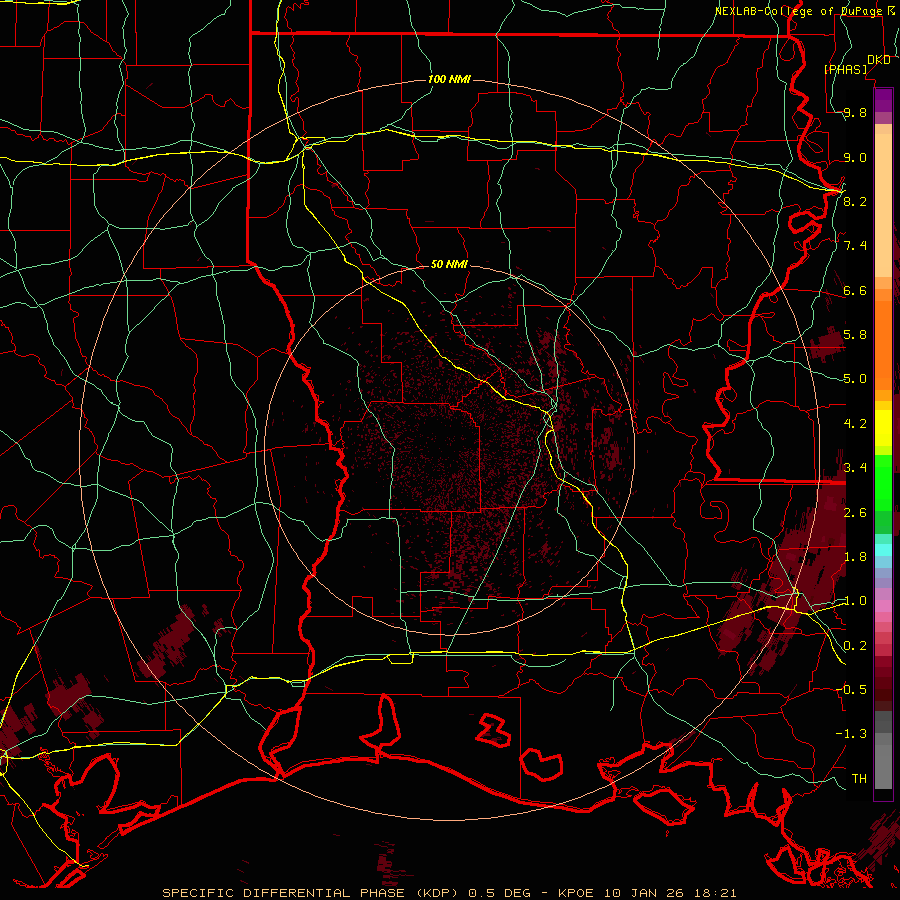Click the DKD units label above the scale

(878, 60)
